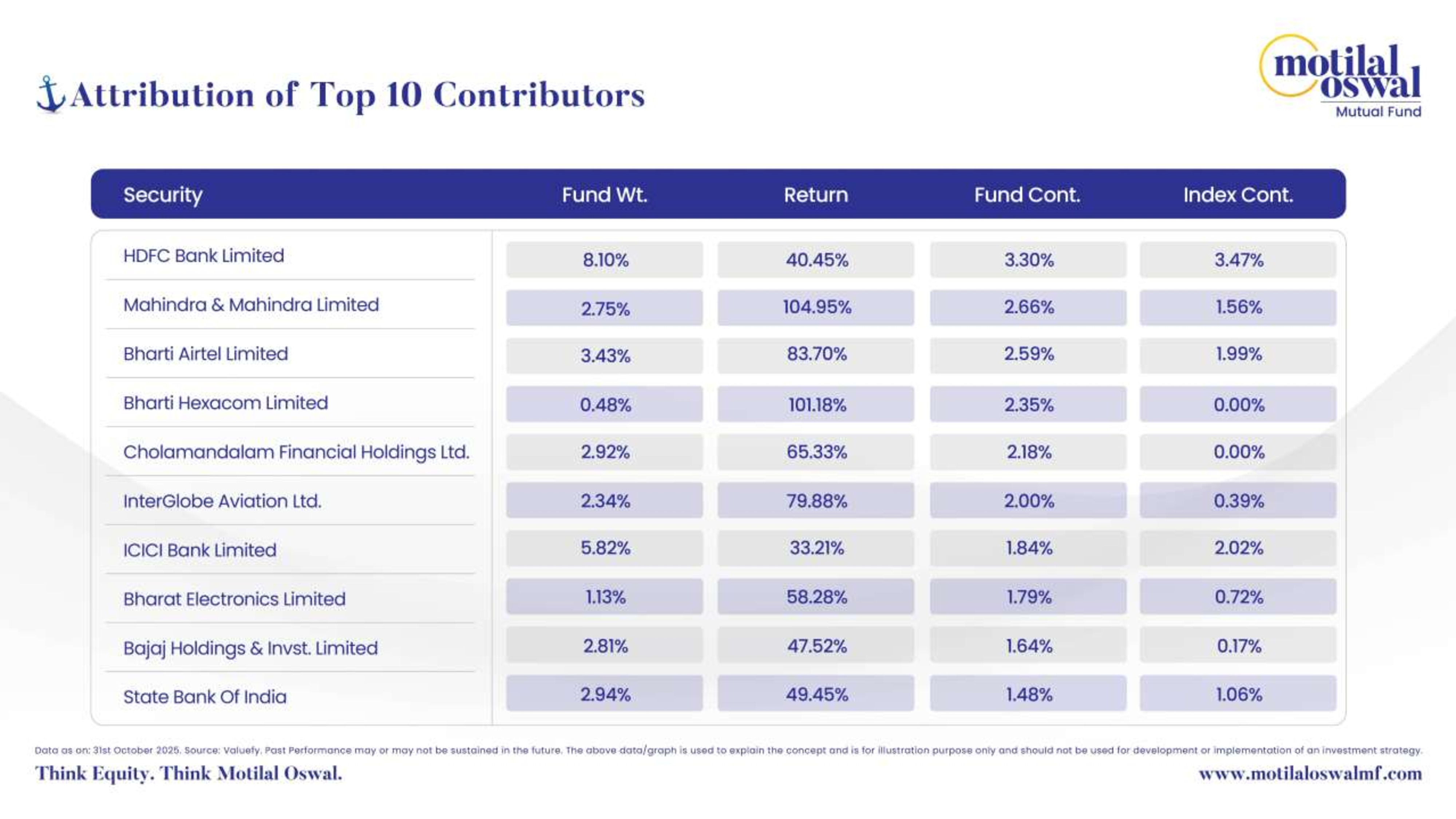Click the 8.10% fund weight cell
The width and height of the screenshot is (1456, 819).
pyautogui.click(x=605, y=260)
